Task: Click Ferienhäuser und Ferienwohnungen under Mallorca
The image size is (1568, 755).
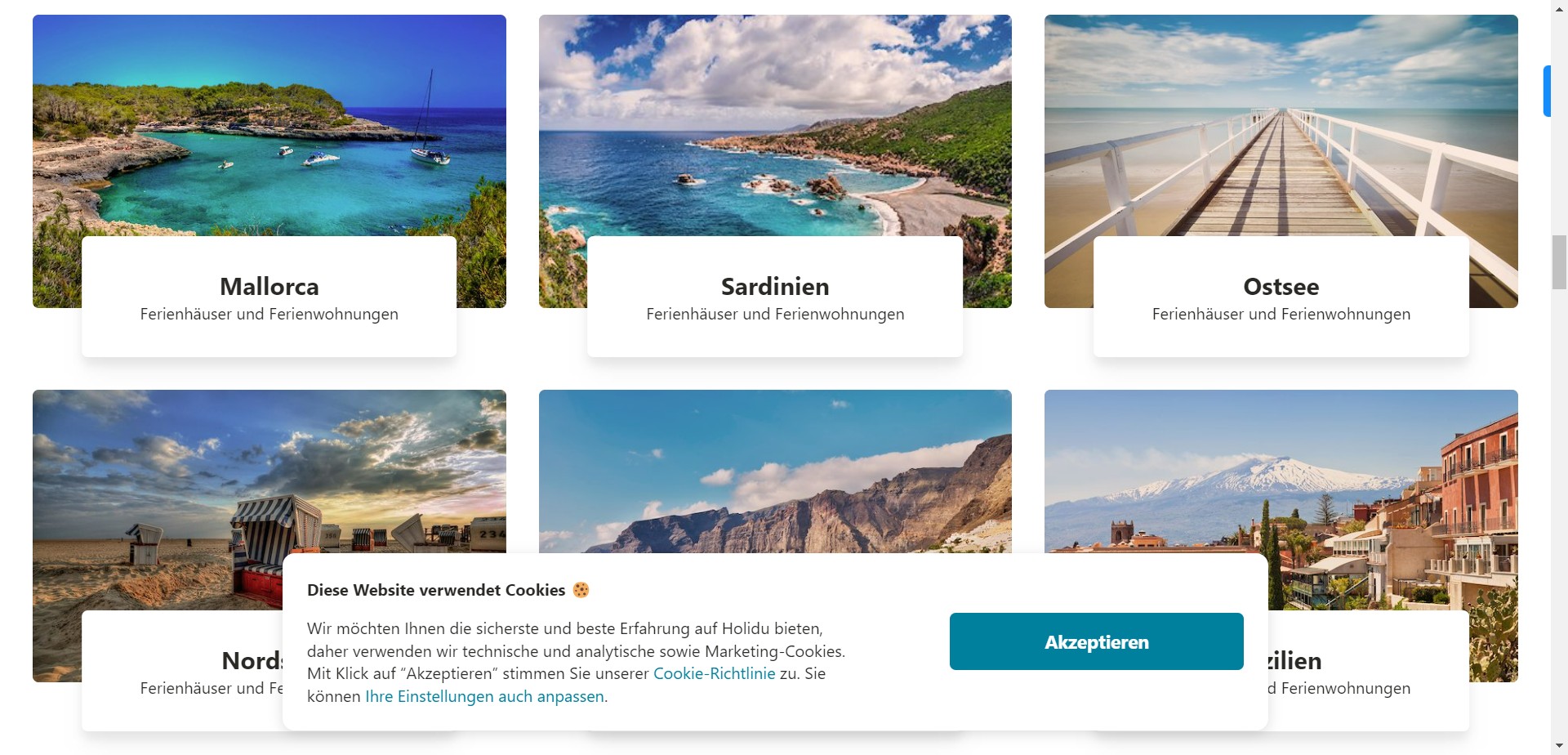Action: [269, 315]
